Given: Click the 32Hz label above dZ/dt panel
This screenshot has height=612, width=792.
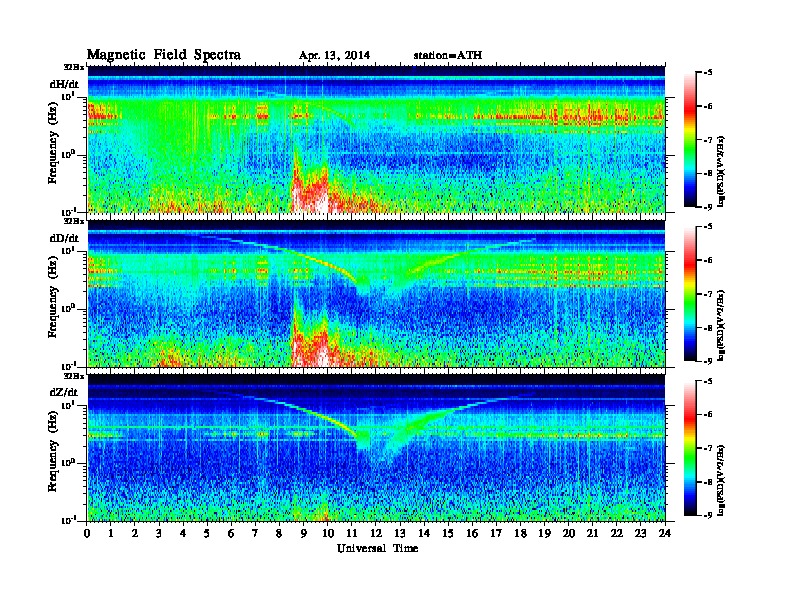Looking at the screenshot, I should [74, 376].
